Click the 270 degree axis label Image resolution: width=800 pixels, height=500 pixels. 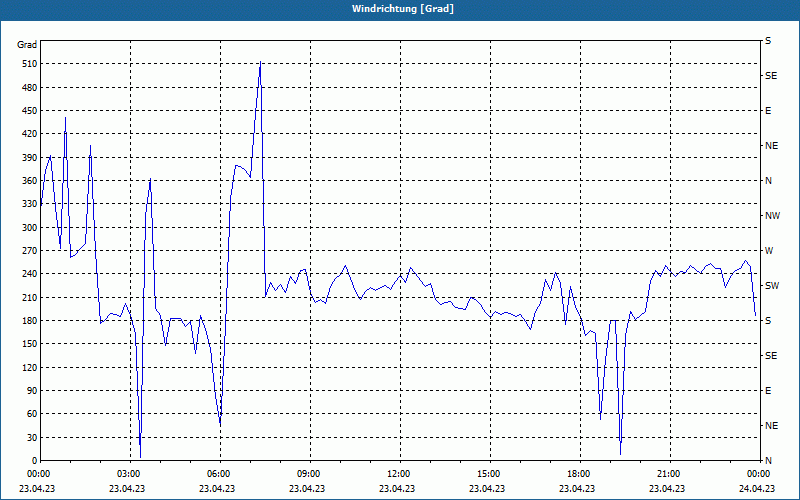[31, 251]
